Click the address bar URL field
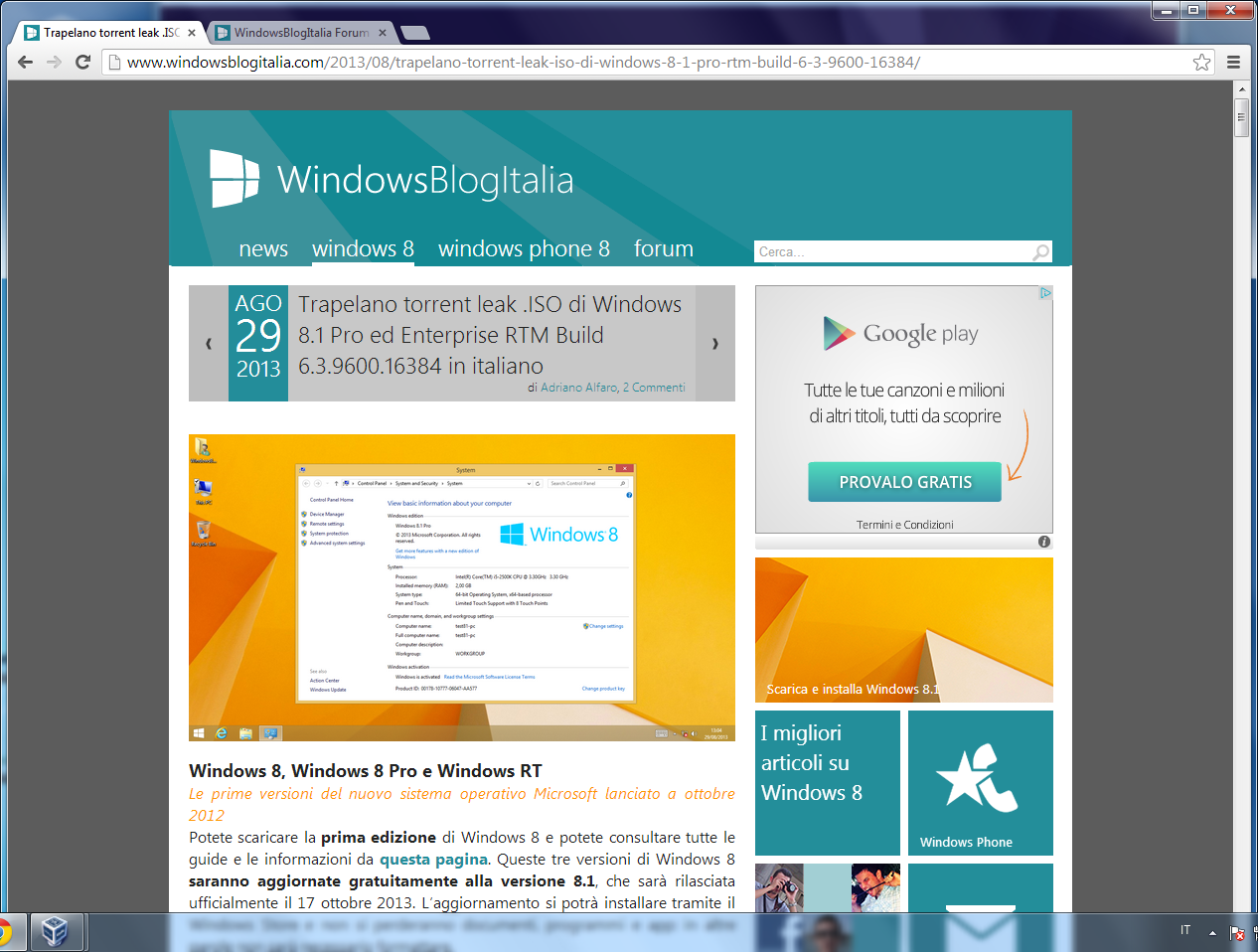This screenshot has height=952, width=1258. pyautogui.click(x=656, y=62)
